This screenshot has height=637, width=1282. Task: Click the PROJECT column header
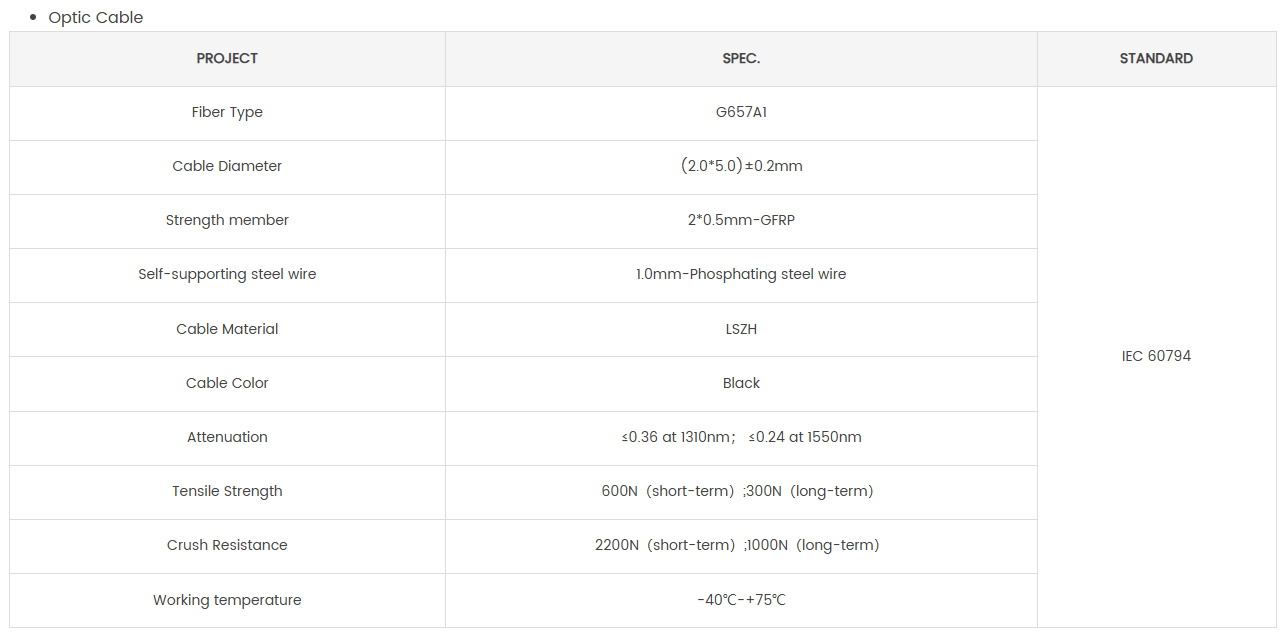point(227,58)
